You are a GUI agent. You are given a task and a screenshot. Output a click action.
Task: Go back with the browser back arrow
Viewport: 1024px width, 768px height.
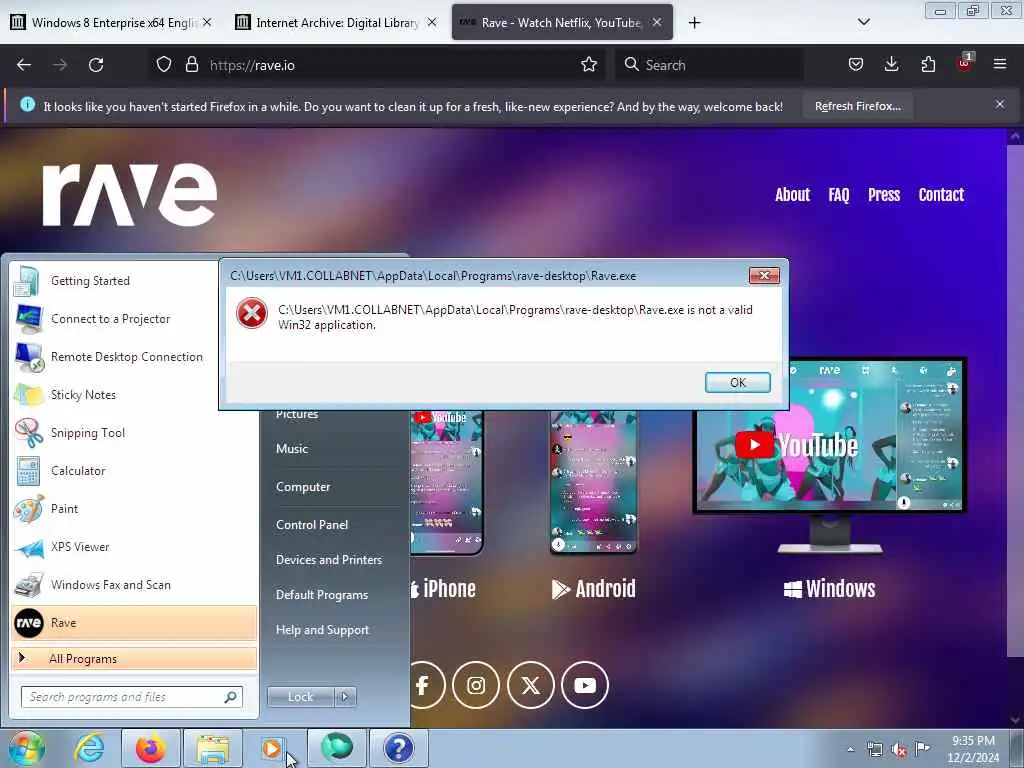24,65
